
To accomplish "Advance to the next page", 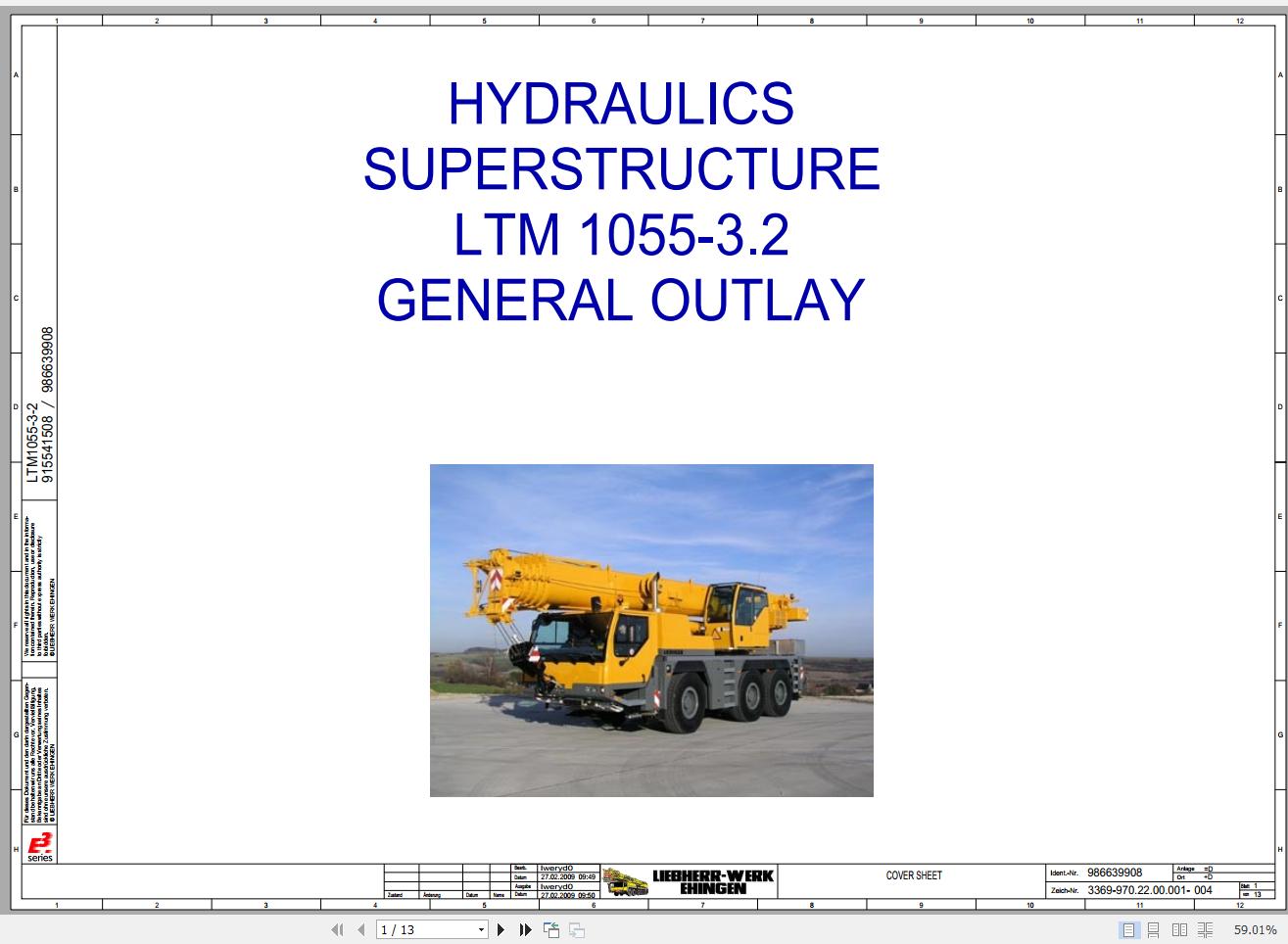I will pos(501,930).
